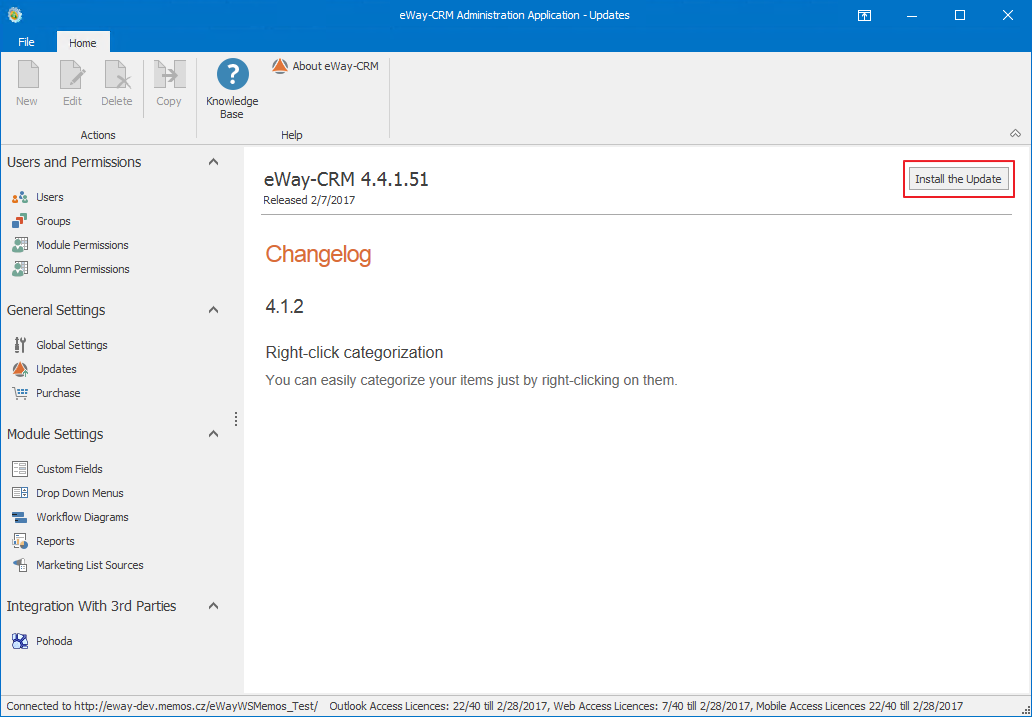Click the eWay-CRM app icon in title bar
1032x717 pixels.
14,14
